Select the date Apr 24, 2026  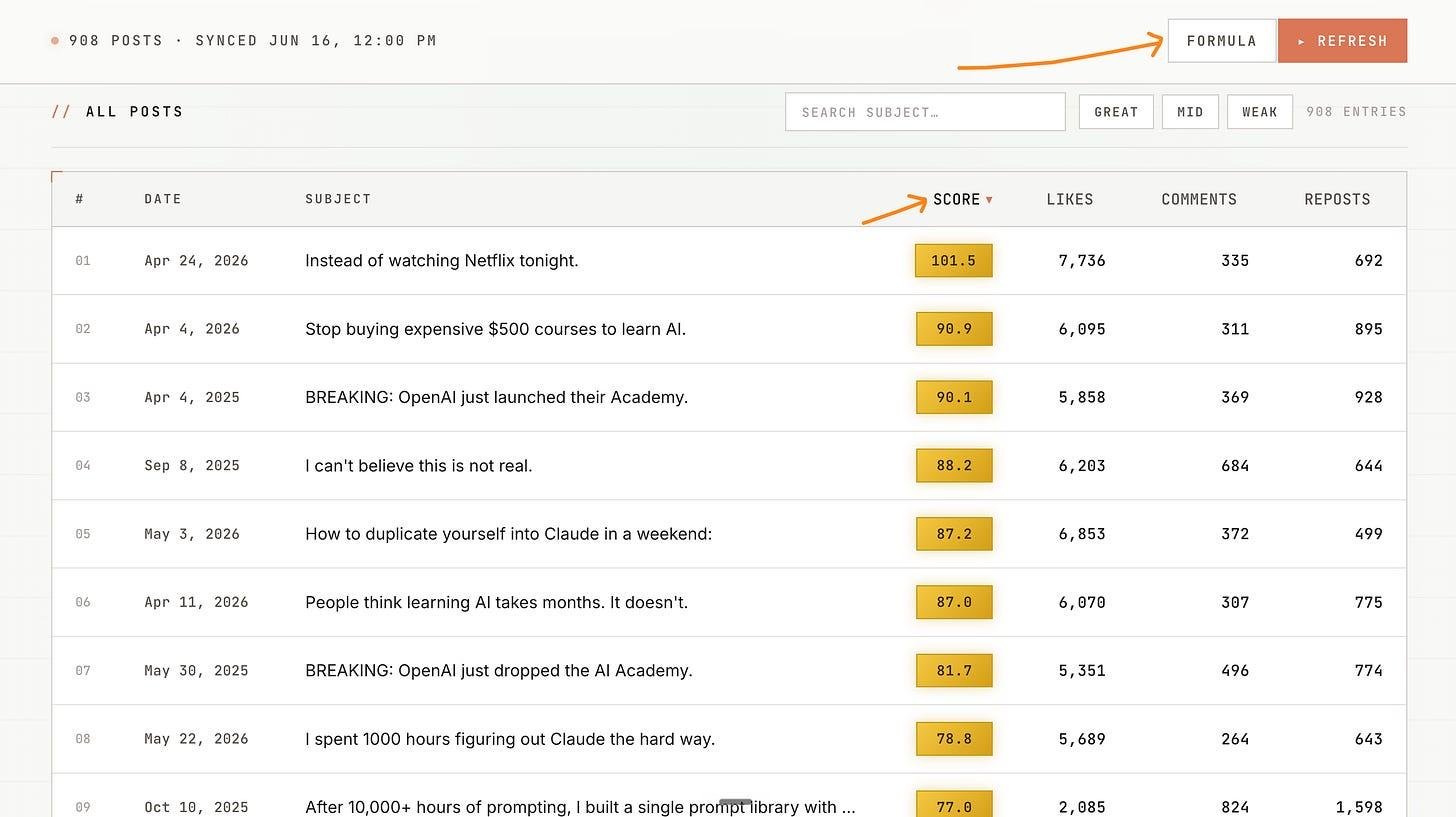tap(196, 261)
